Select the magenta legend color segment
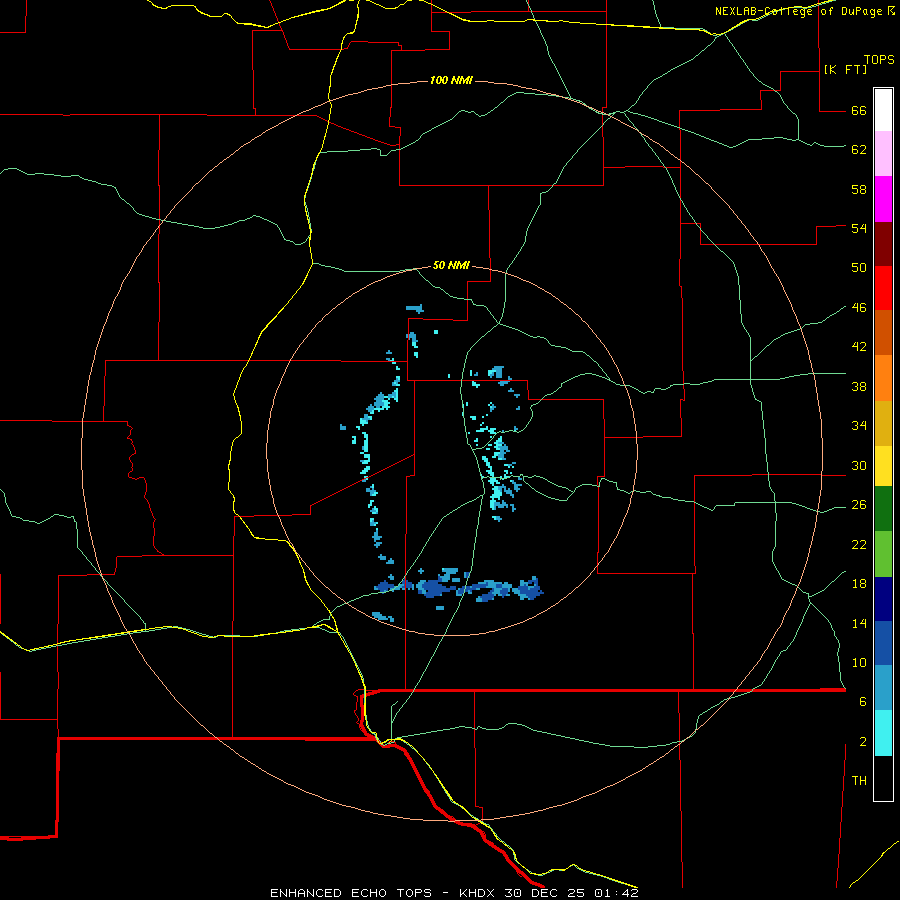Screen dimensions: 900x900 pos(883,199)
